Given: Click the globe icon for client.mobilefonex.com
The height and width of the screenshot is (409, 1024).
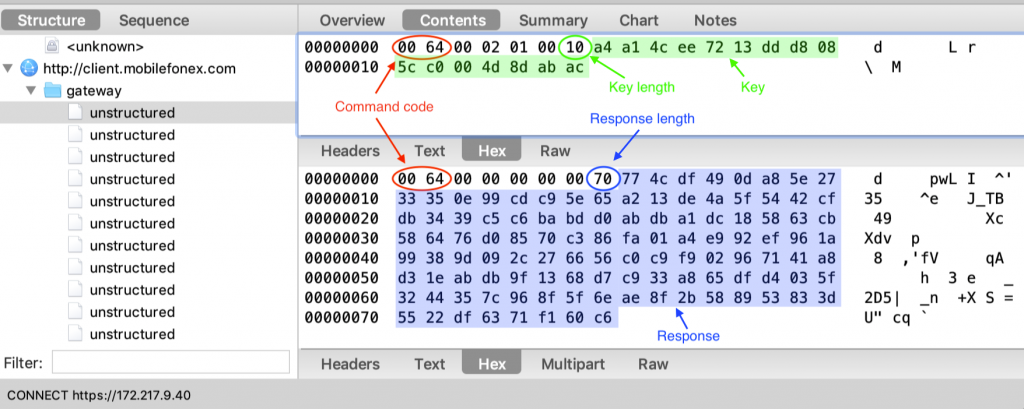Looking at the screenshot, I should (x=28, y=68).
